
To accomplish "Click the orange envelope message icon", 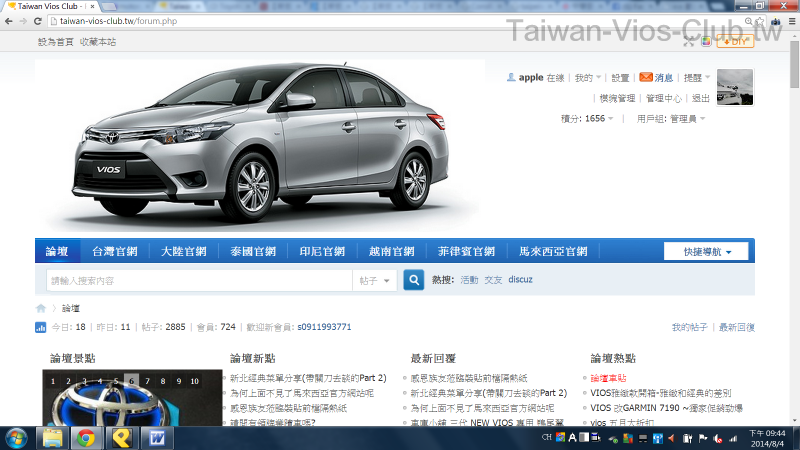I will point(646,77).
